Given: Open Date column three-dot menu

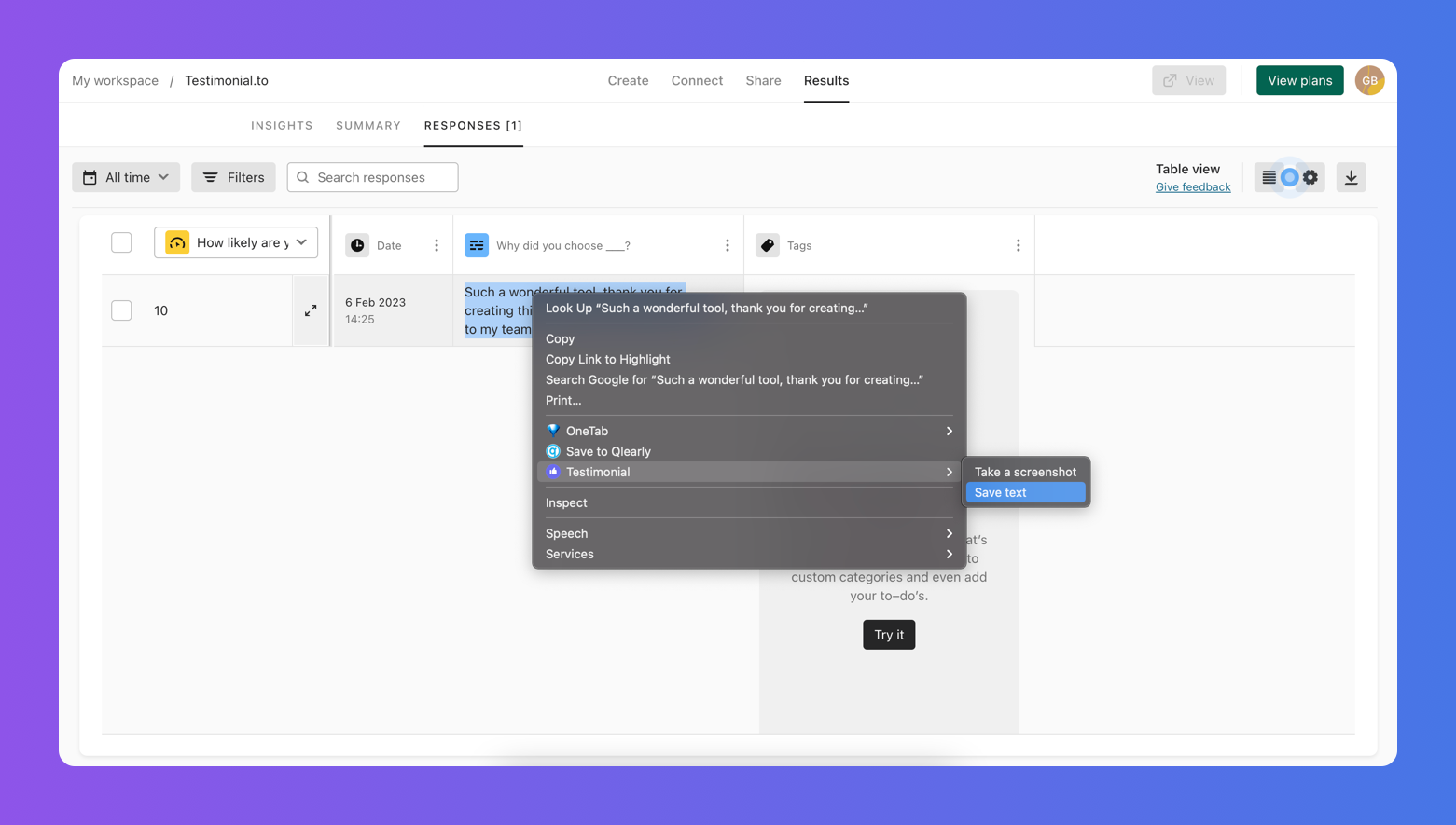Looking at the screenshot, I should click(437, 245).
